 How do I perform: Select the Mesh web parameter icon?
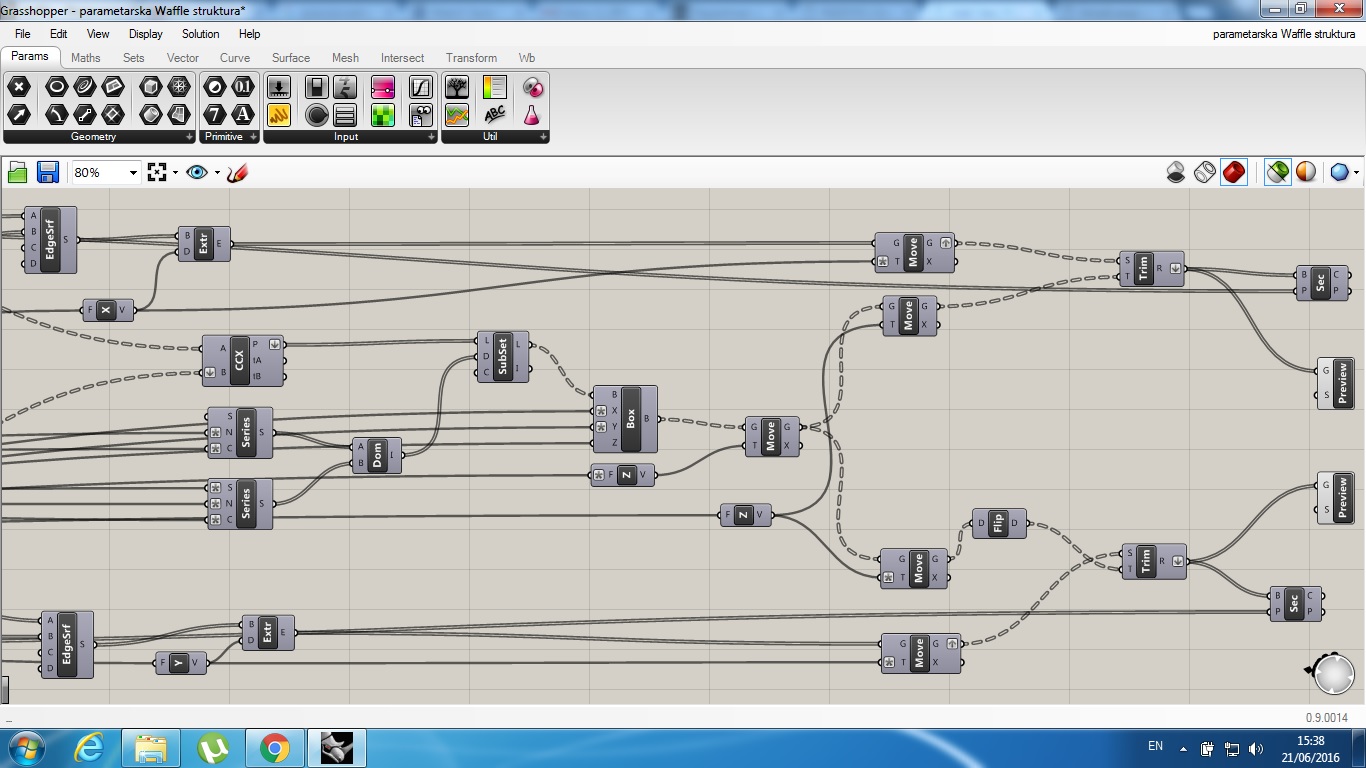tap(179, 87)
